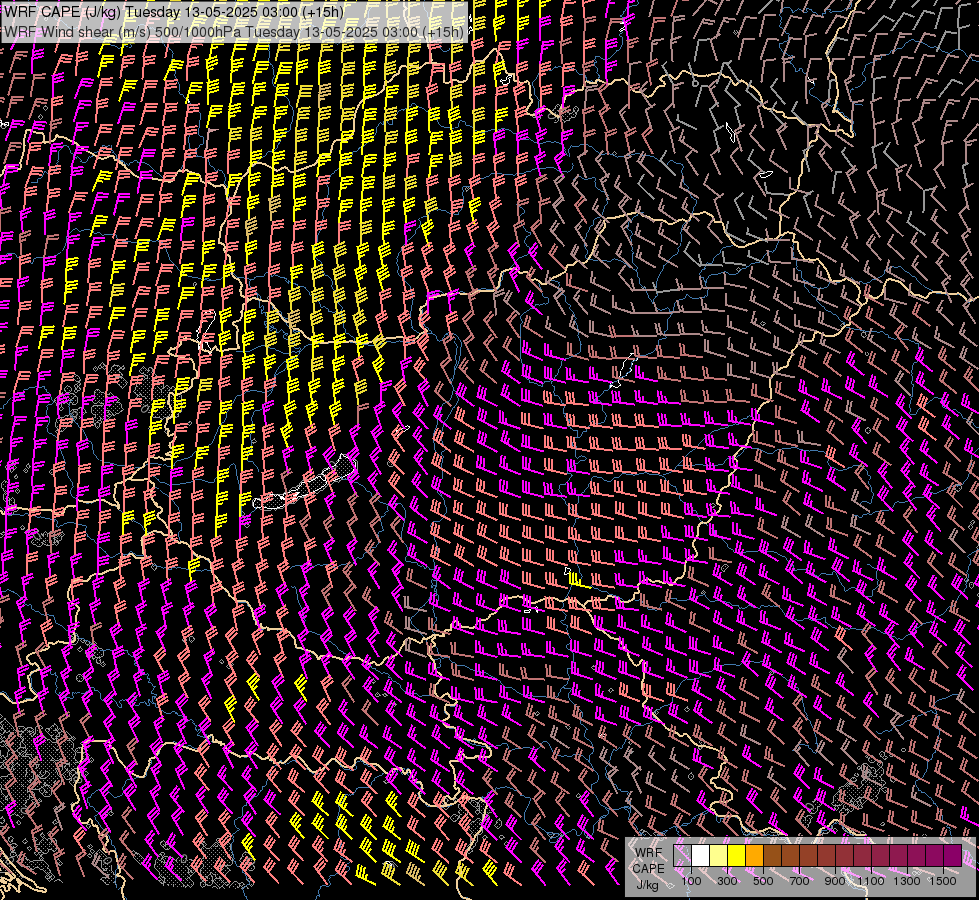Choose the orange 400–500 CAPE legend swatch
Viewport: 979px width, 900px height.
pyautogui.click(x=754, y=856)
